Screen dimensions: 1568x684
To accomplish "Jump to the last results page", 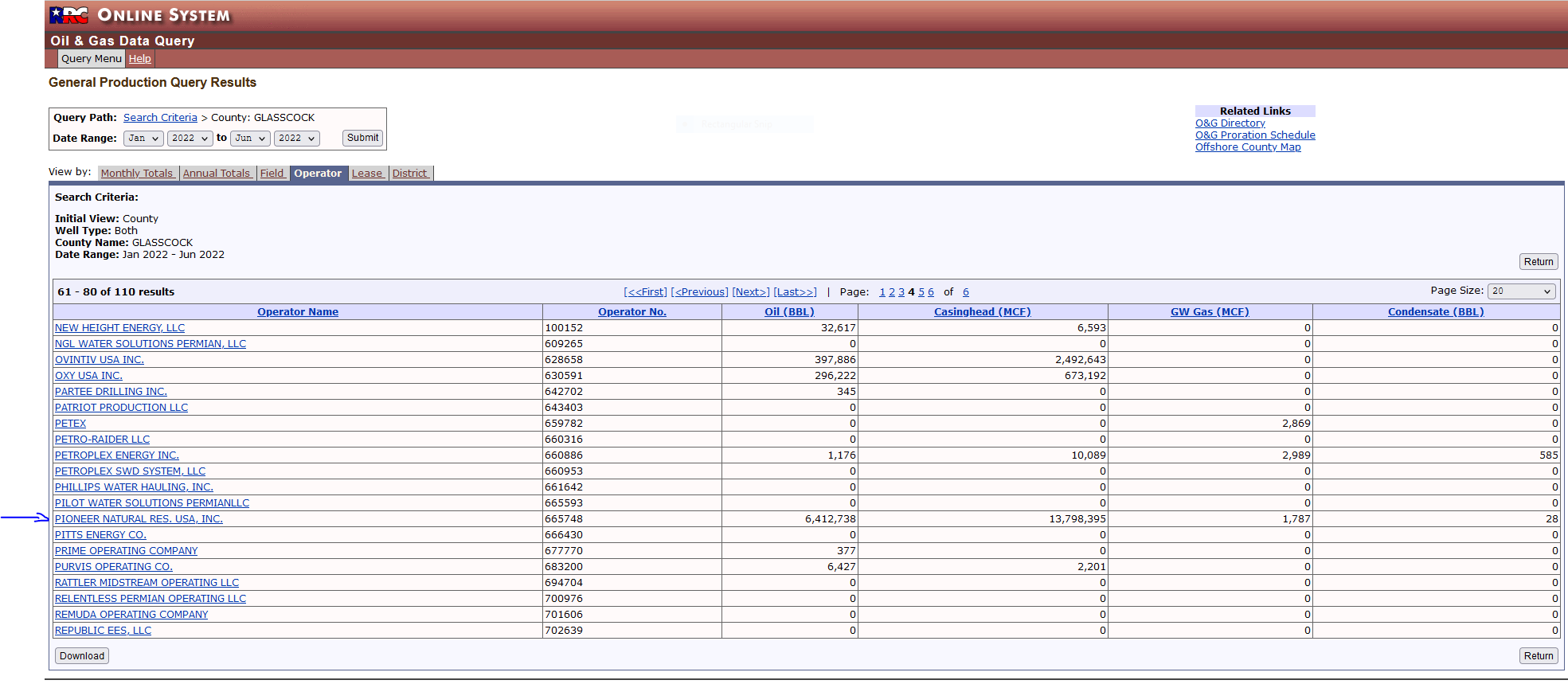I will tap(796, 292).
